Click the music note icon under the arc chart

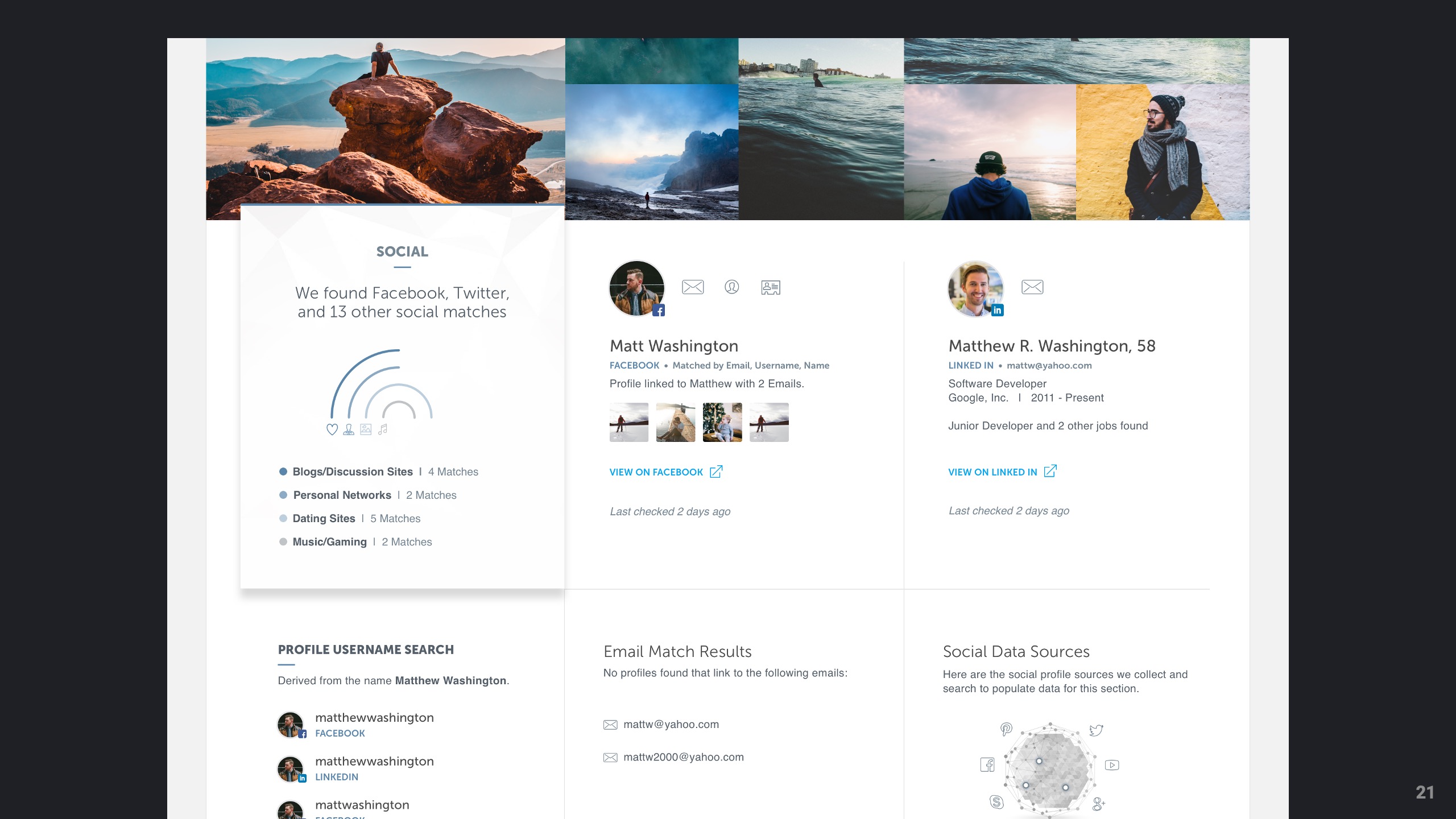pyautogui.click(x=383, y=429)
